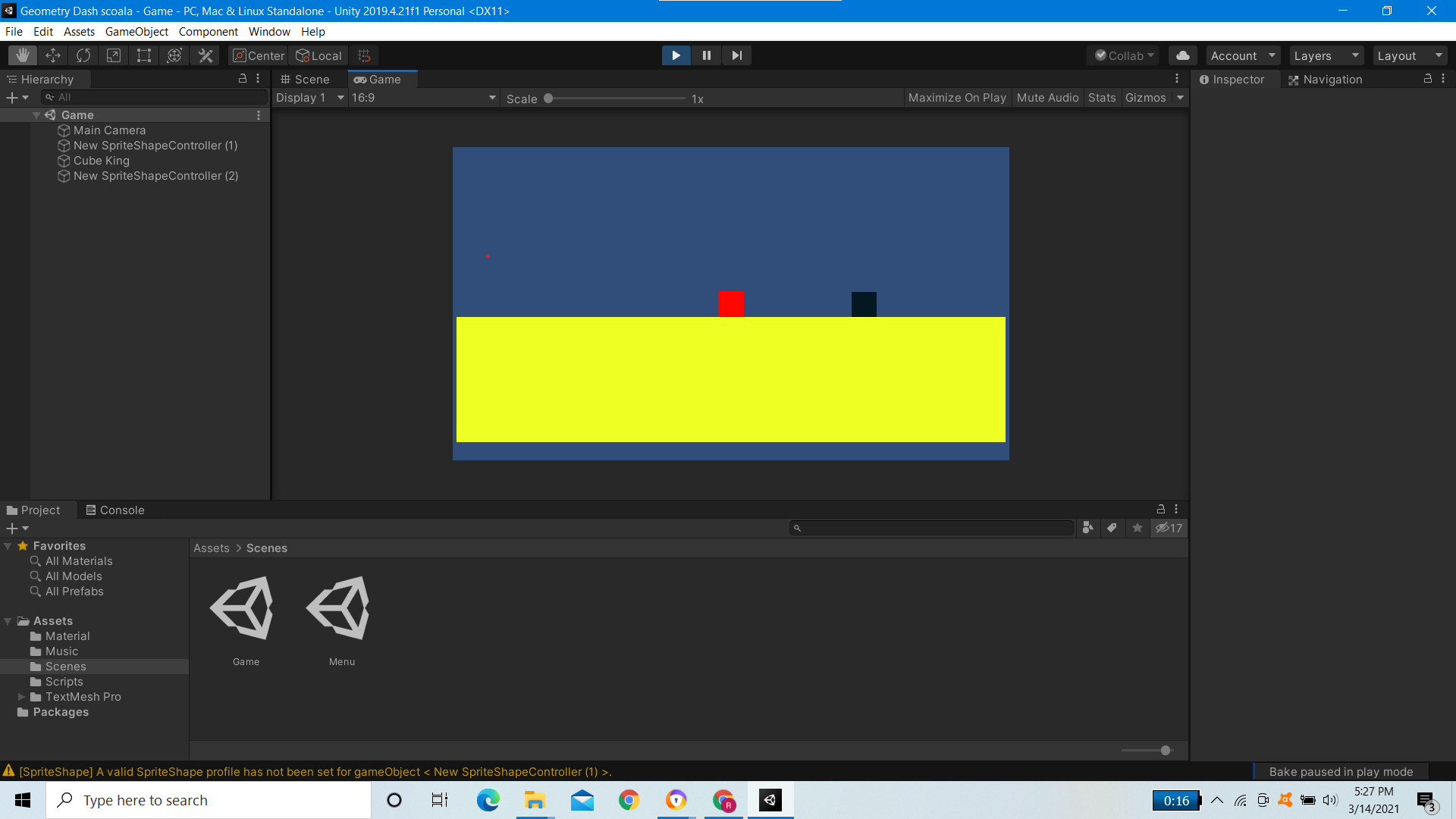Collapse Favorites in Project
This screenshot has height=819, width=1456.
pyautogui.click(x=8, y=546)
